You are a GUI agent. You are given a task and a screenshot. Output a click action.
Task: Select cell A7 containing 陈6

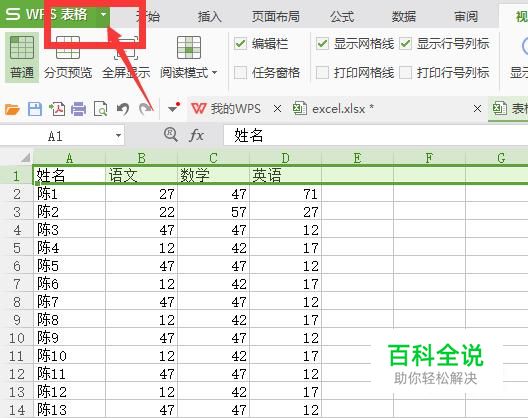[x=69, y=284]
